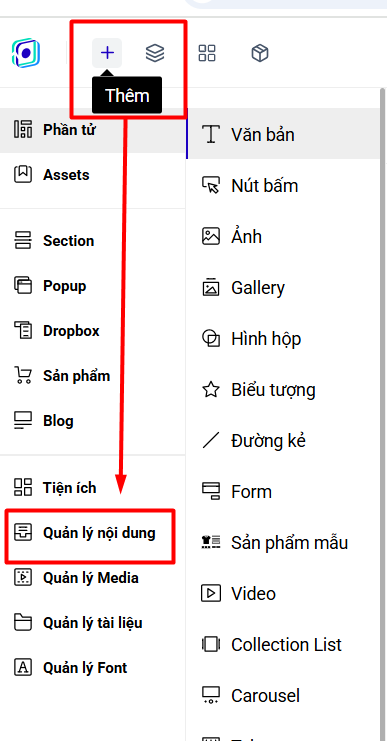This screenshot has height=741, width=387.
Task: Click the app logo icon
Action: (26, 53)
